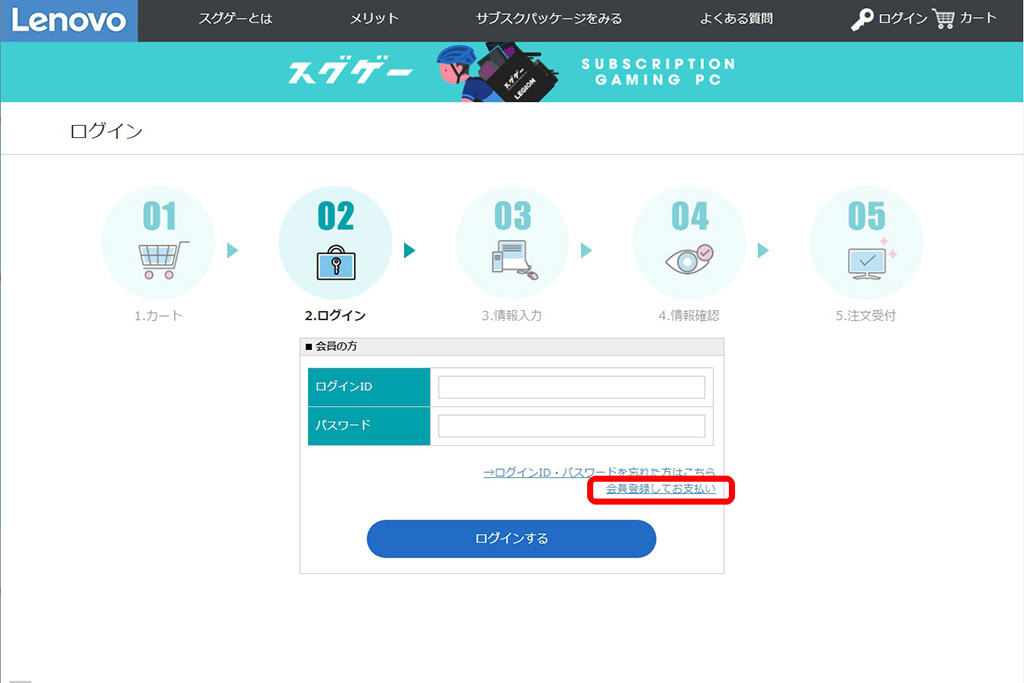Click the 2.ログイン step label

[x=335, y=315]
